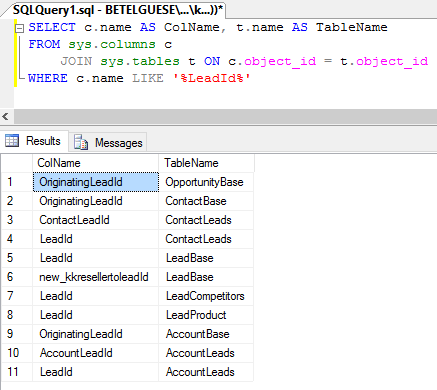Select row header number 11
The image size is (437, 390).
[17, 372]
